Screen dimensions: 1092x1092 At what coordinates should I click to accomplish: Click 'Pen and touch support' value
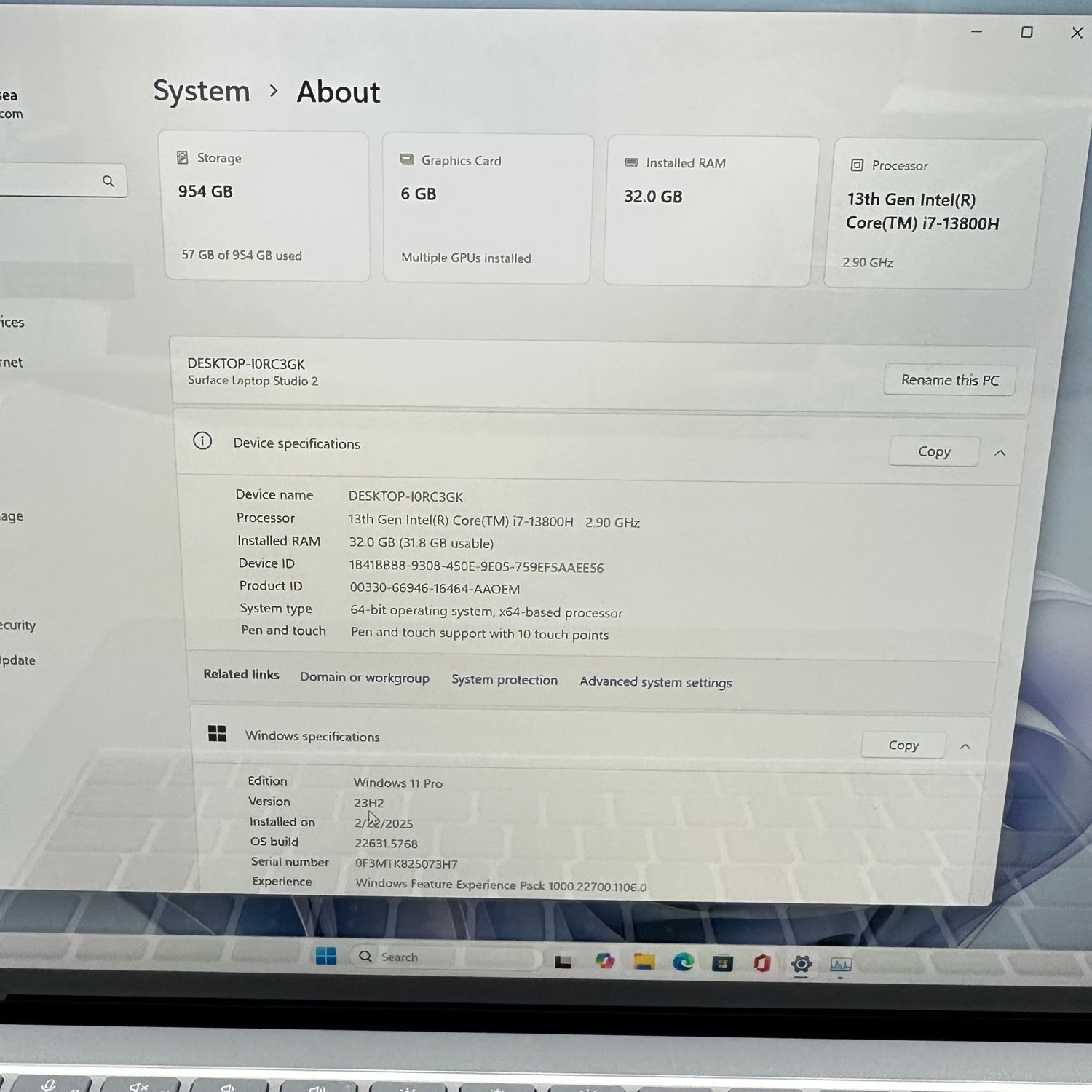tap(480, 633)
